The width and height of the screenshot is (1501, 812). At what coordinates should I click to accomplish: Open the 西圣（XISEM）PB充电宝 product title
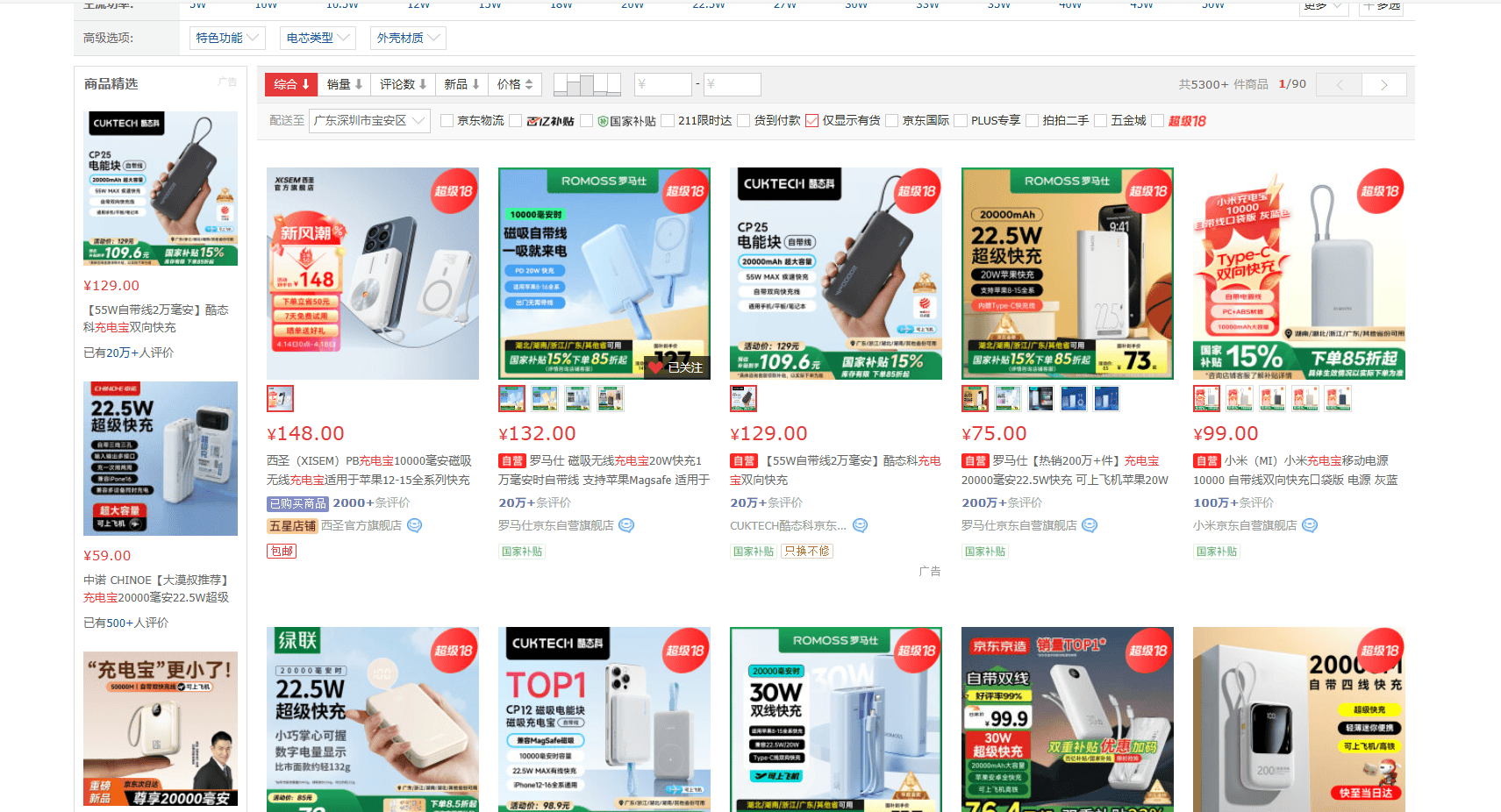click(369, 470)
